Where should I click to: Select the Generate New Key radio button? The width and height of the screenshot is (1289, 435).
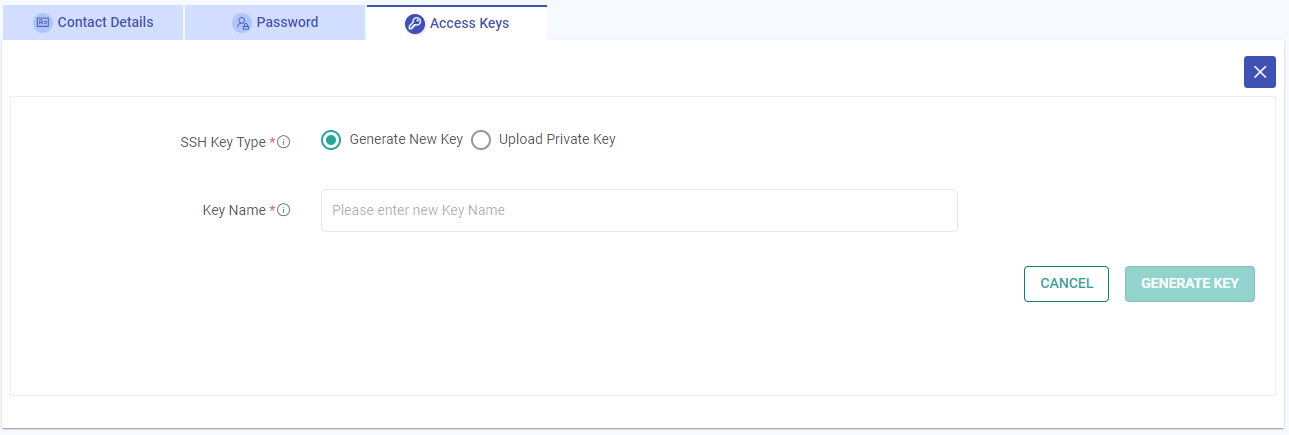(x=331, y=140)
